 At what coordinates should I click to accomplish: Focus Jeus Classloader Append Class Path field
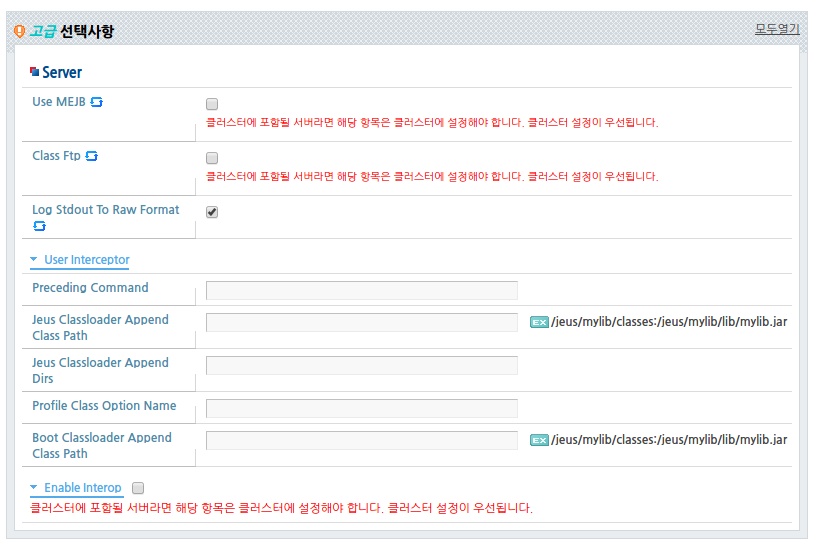tap(362, 322)
